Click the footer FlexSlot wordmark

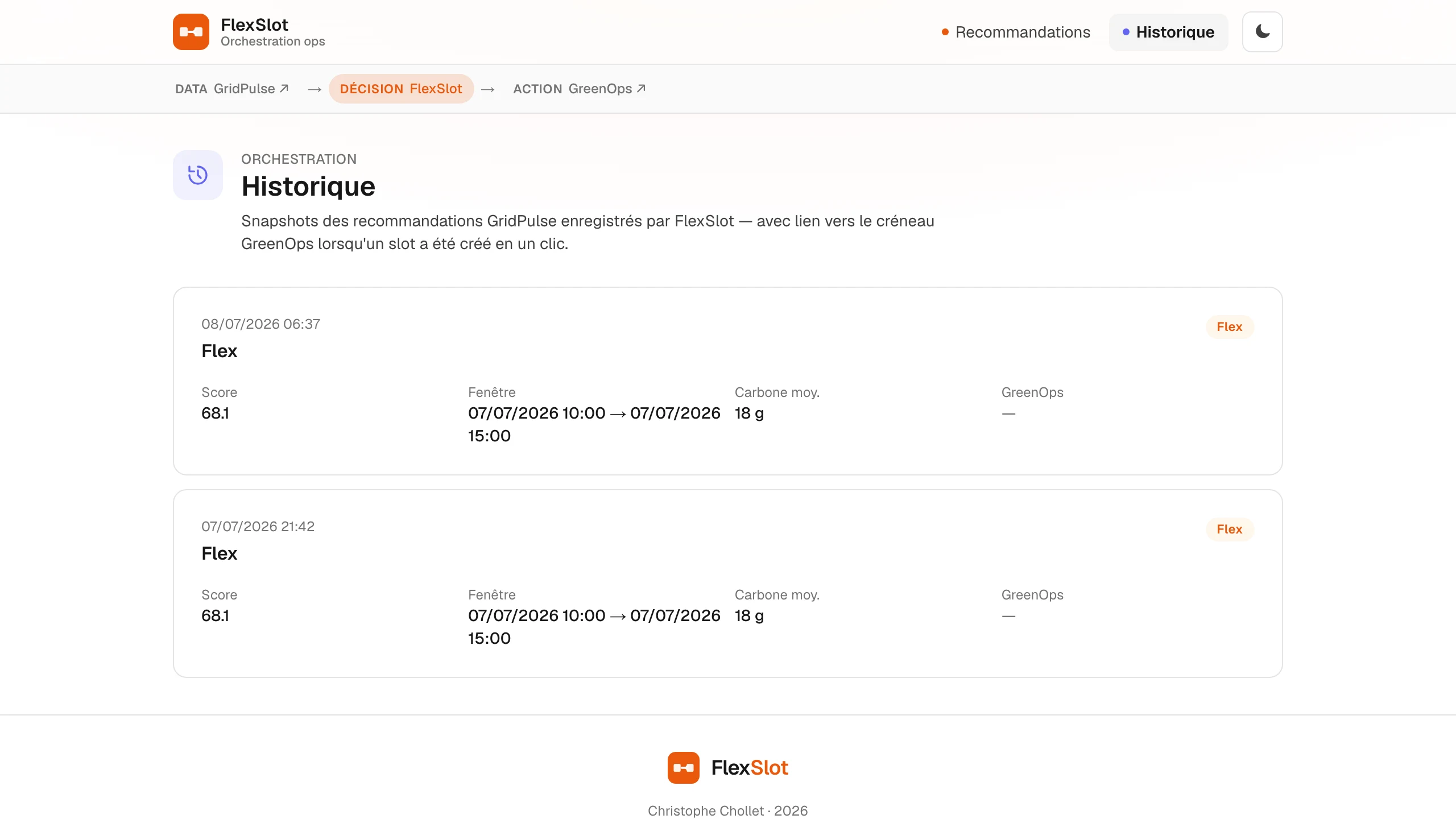coord(750,768)
